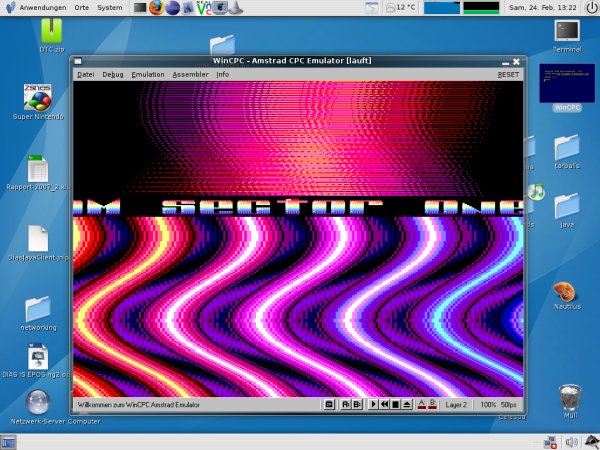Viewport: 600px width, 450px height.
Task: Open the Assembler menu
Action: [x=191, y=75]
